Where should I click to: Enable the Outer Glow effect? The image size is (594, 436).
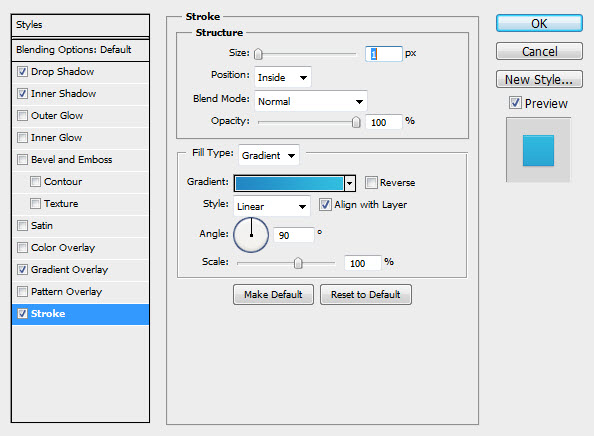pos(22,116)
